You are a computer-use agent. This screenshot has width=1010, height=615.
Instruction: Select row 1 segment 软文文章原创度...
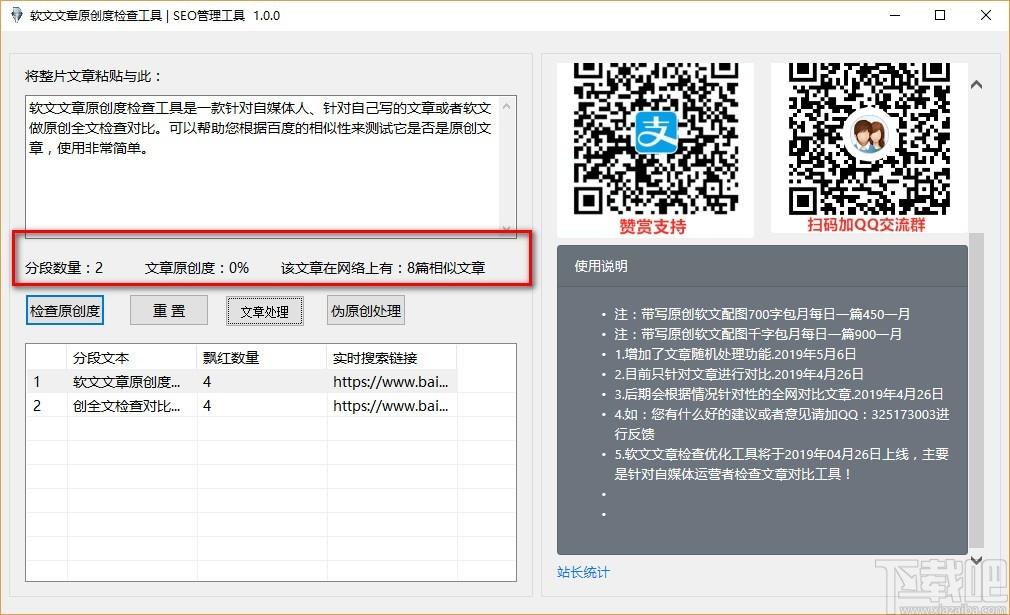pos(127,381)
